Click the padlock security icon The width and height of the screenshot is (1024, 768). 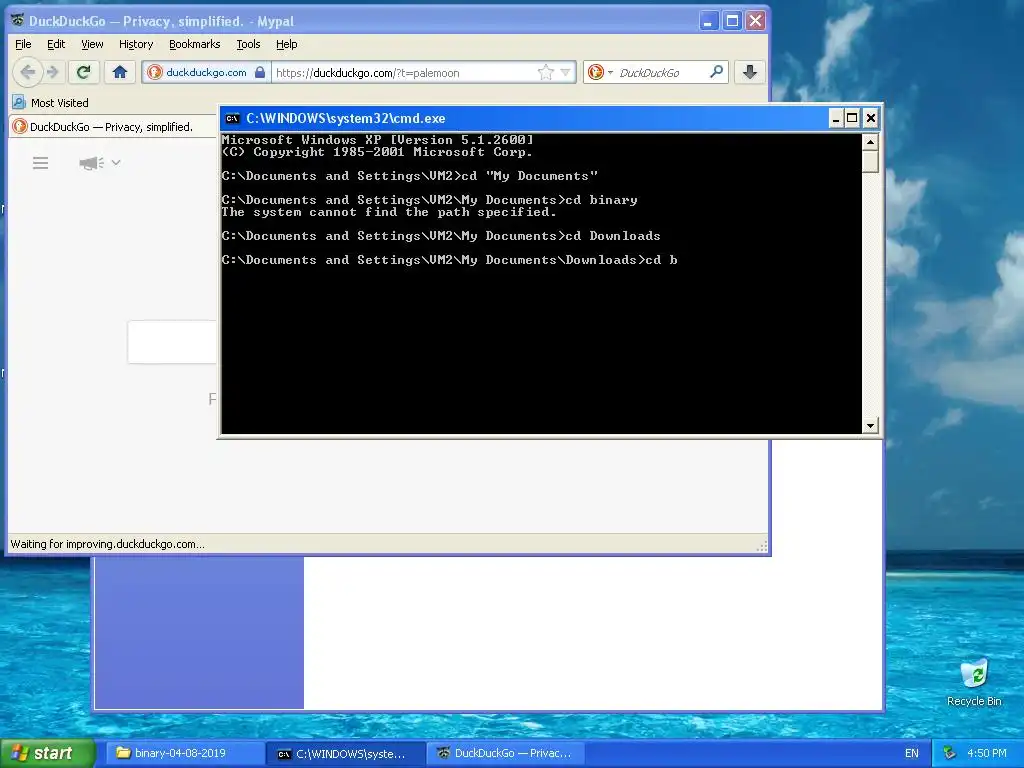(260, 72)
